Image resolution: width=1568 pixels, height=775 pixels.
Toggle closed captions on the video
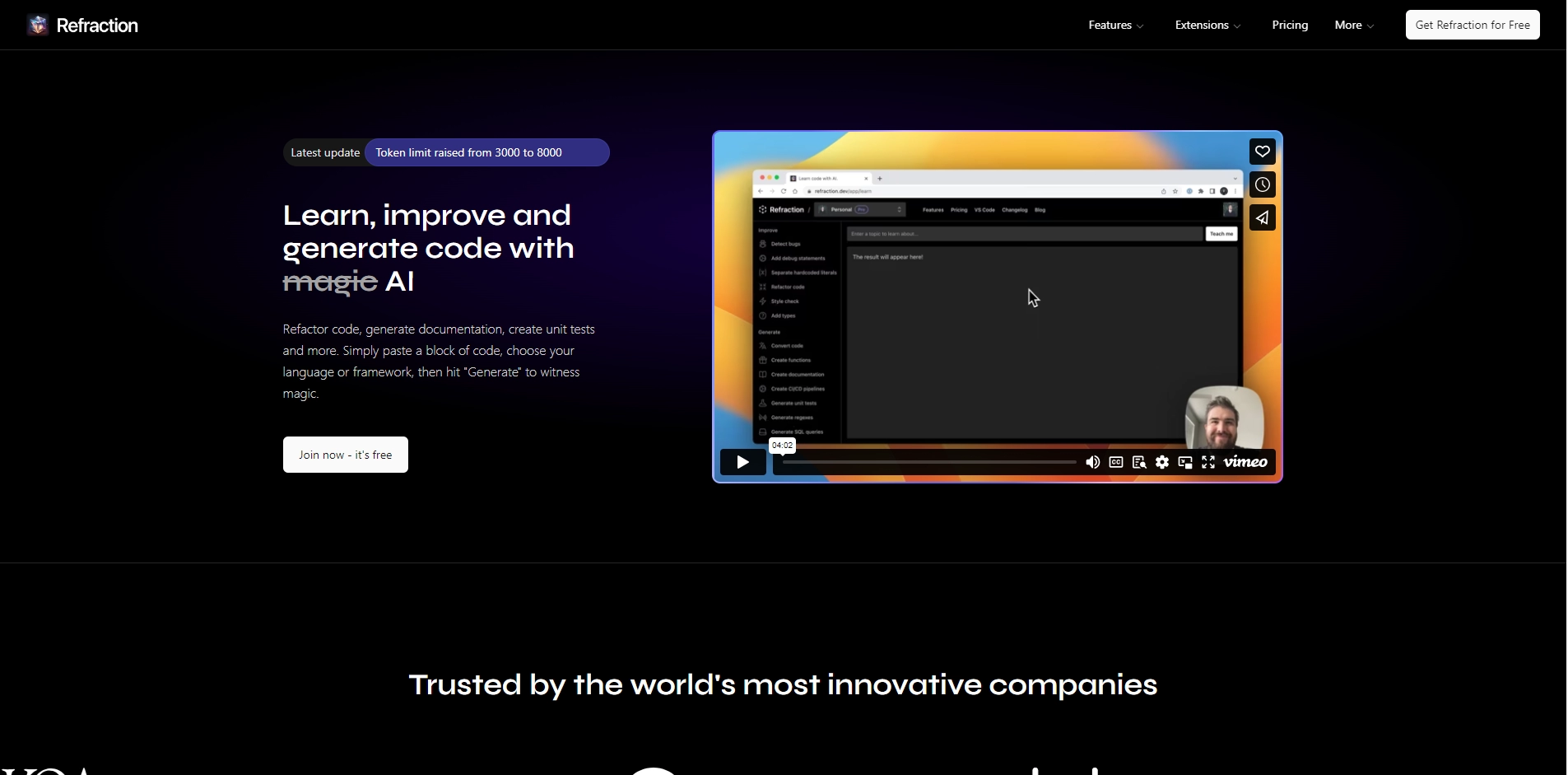tap(1116, 462)
